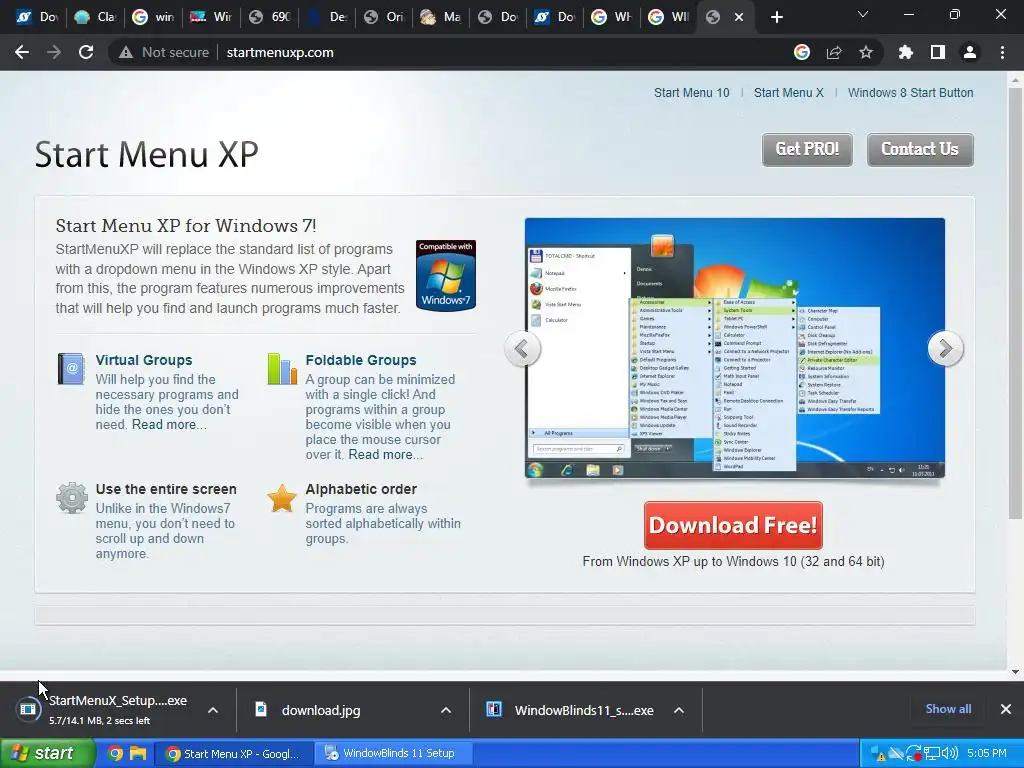Click the Virtual Groups book icon
This screenshot has height=768, width=1024.
tap(71, 368)
